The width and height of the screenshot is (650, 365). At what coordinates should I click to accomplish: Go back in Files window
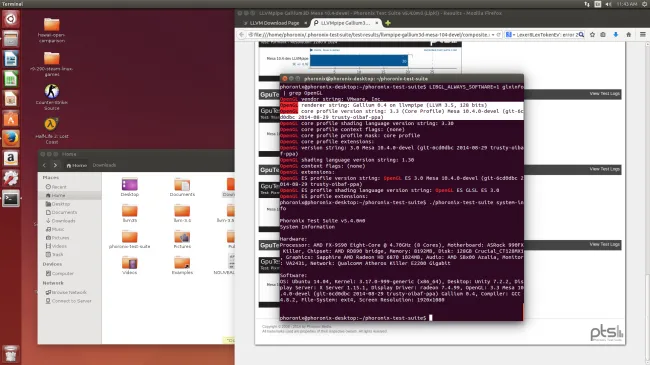pos(44,165)
